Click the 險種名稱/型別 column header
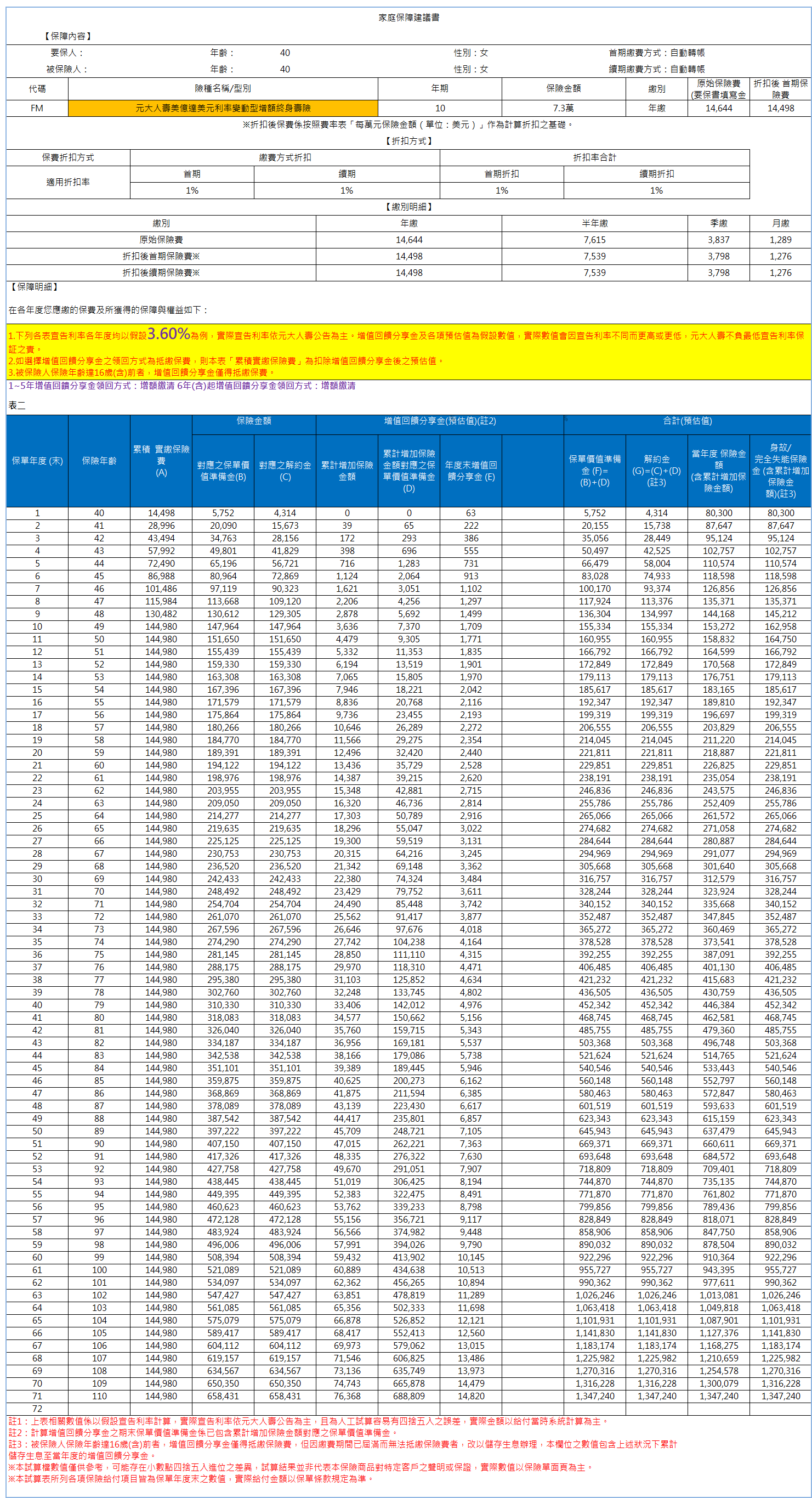 [223, 88]
